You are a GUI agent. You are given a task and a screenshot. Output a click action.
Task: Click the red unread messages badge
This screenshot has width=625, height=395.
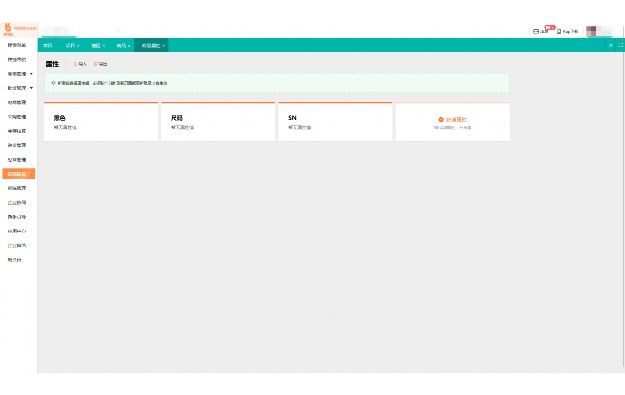pyautogui.click(x=550, y=27)
